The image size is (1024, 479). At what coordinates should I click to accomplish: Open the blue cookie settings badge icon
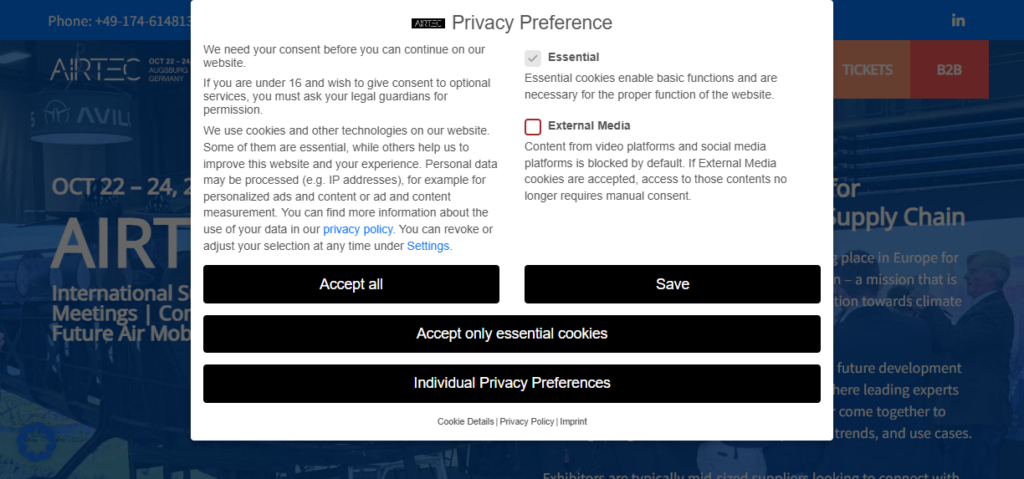pos(36,442)
